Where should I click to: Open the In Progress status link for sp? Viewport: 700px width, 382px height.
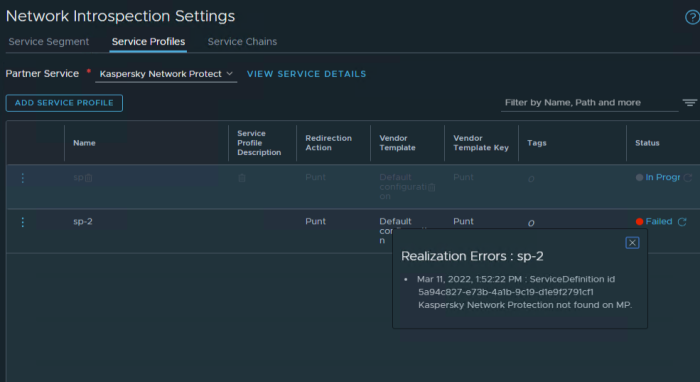click(662, 177)
